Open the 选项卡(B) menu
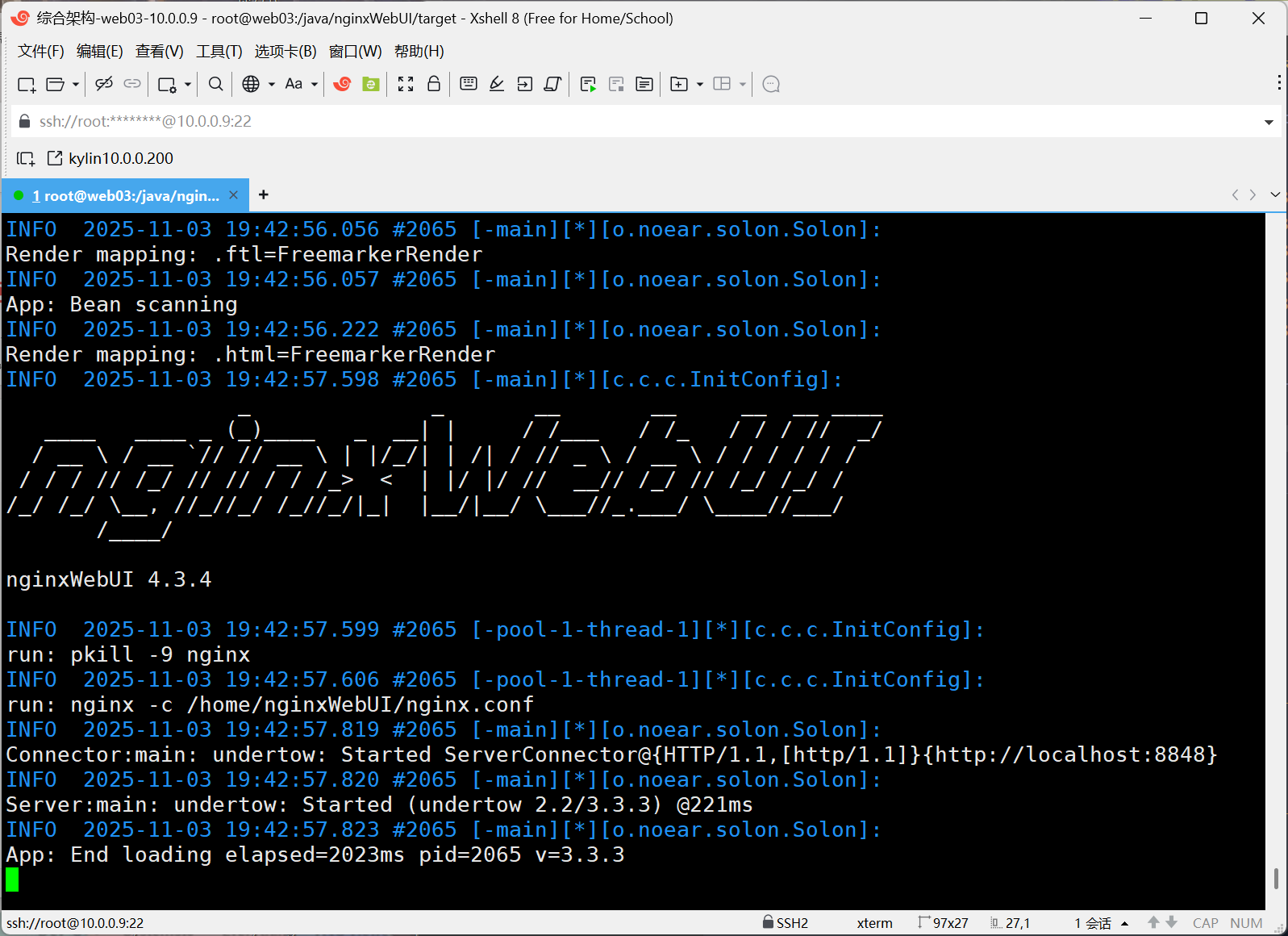Image resolution: width=1288 pixels, height=936 pixels. [286, 52]
